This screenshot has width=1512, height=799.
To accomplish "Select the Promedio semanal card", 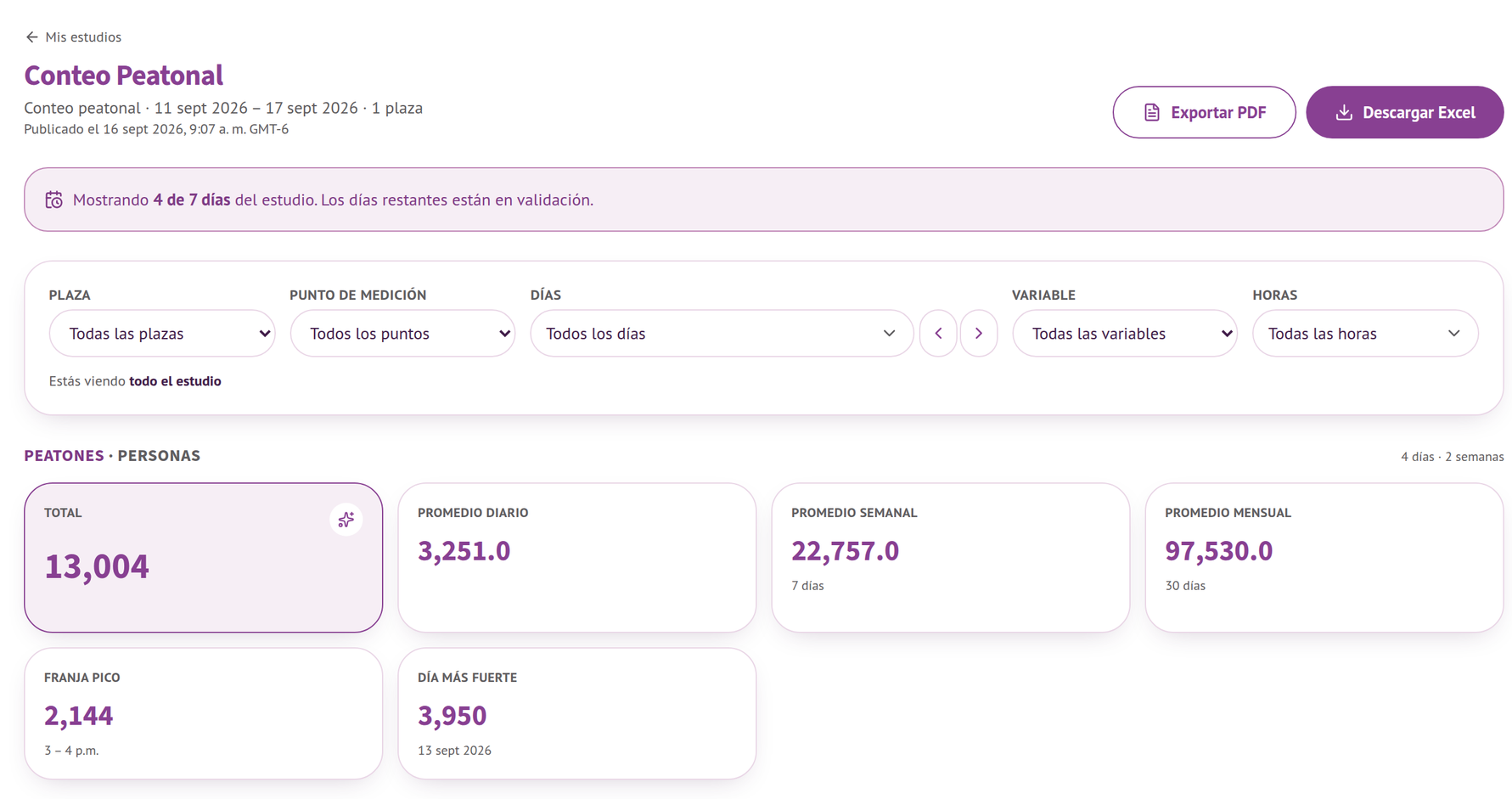I will pos(951,557).
